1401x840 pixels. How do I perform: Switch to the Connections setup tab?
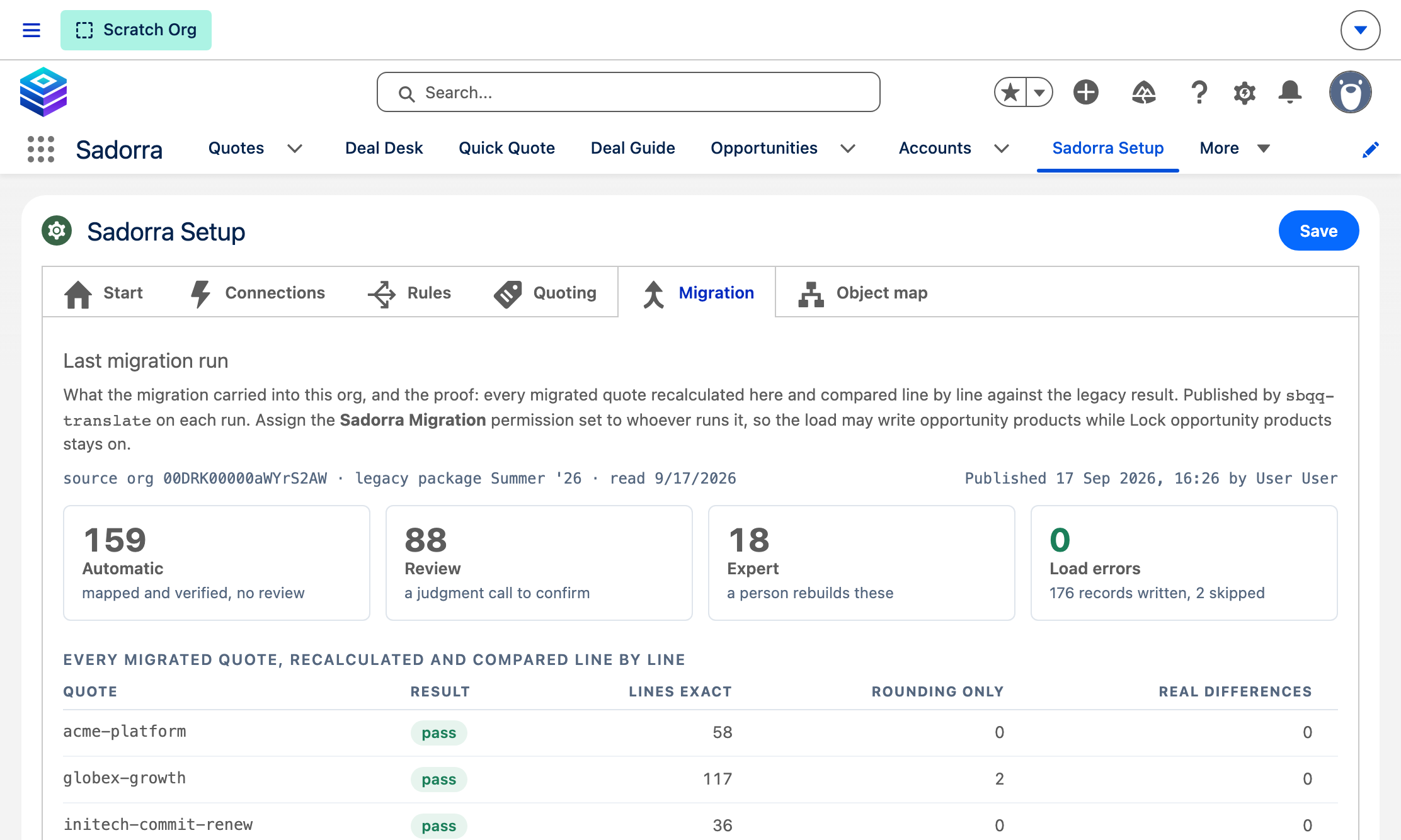[x=257, y=293]
